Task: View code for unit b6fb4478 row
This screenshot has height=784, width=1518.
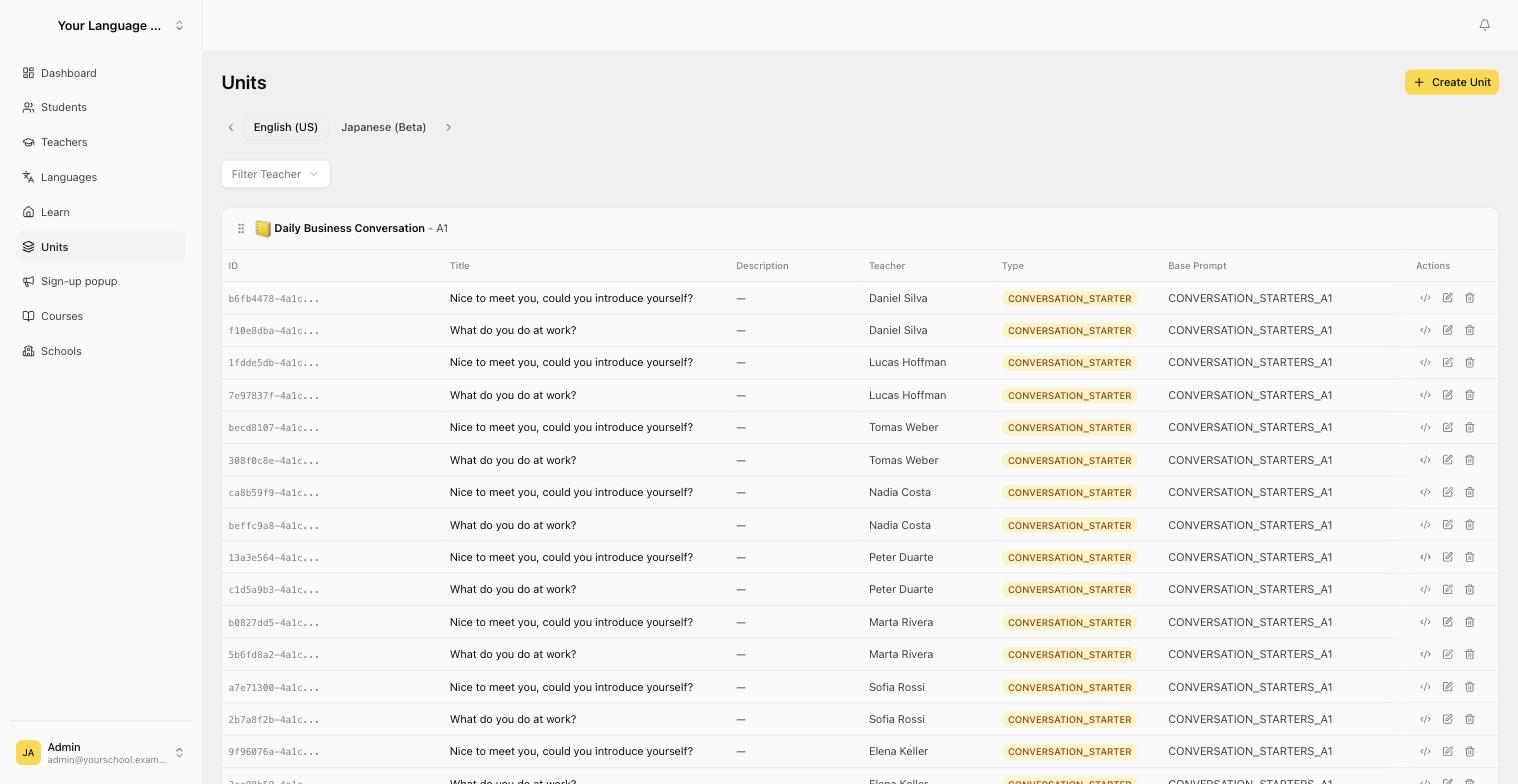Action: 1425,298
